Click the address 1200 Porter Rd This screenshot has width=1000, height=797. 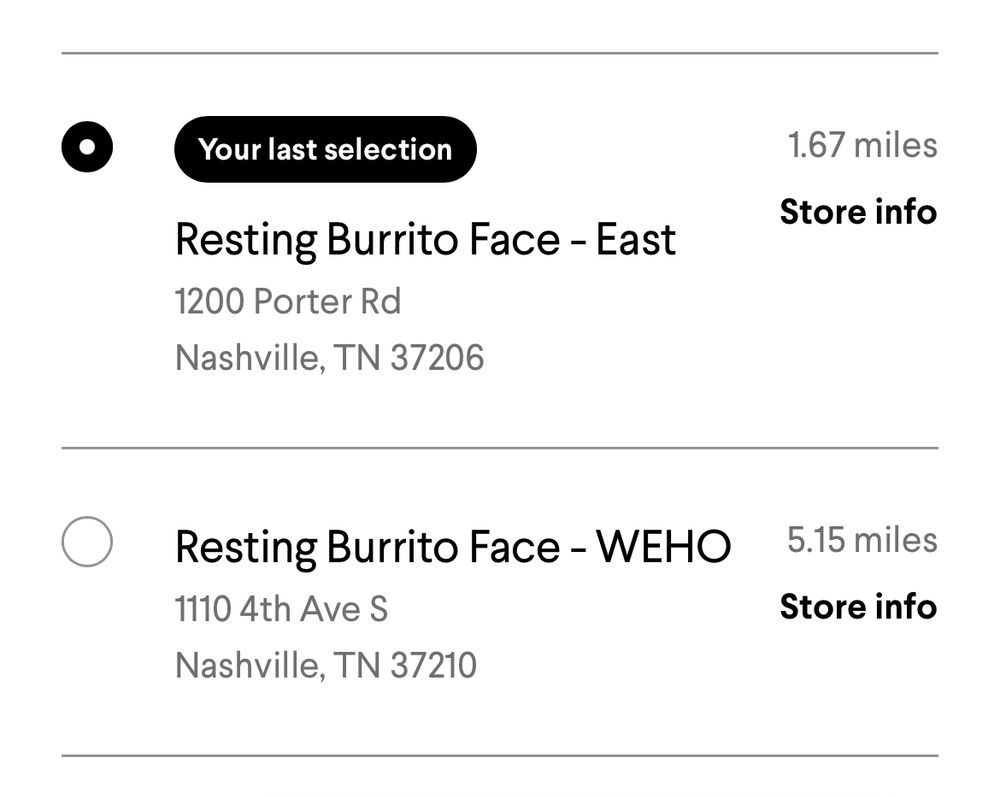coord(288,301)
